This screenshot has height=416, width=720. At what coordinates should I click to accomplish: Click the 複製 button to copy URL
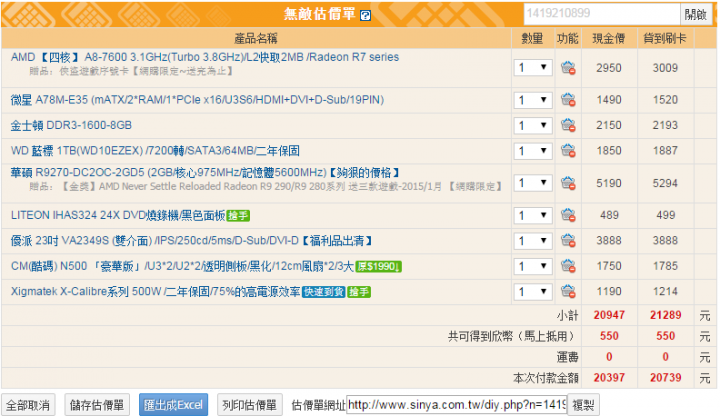pyautogui.click(x=583, y=405)
